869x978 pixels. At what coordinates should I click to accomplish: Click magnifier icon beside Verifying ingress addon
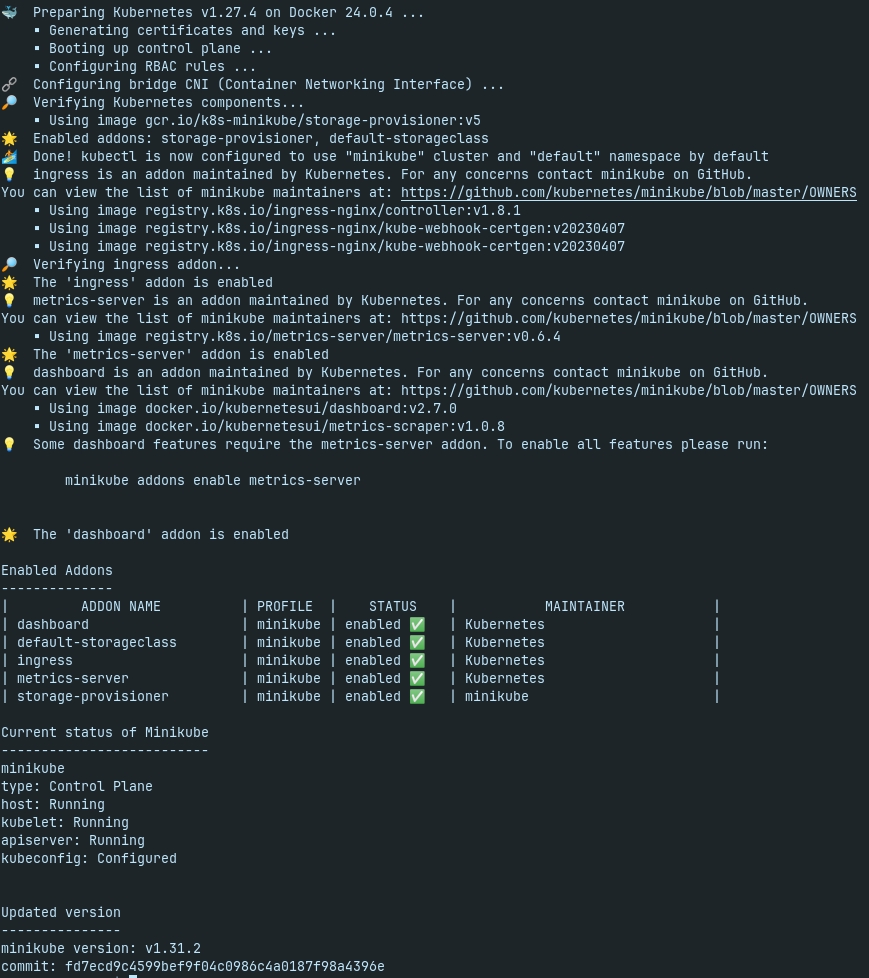[9, 264]
